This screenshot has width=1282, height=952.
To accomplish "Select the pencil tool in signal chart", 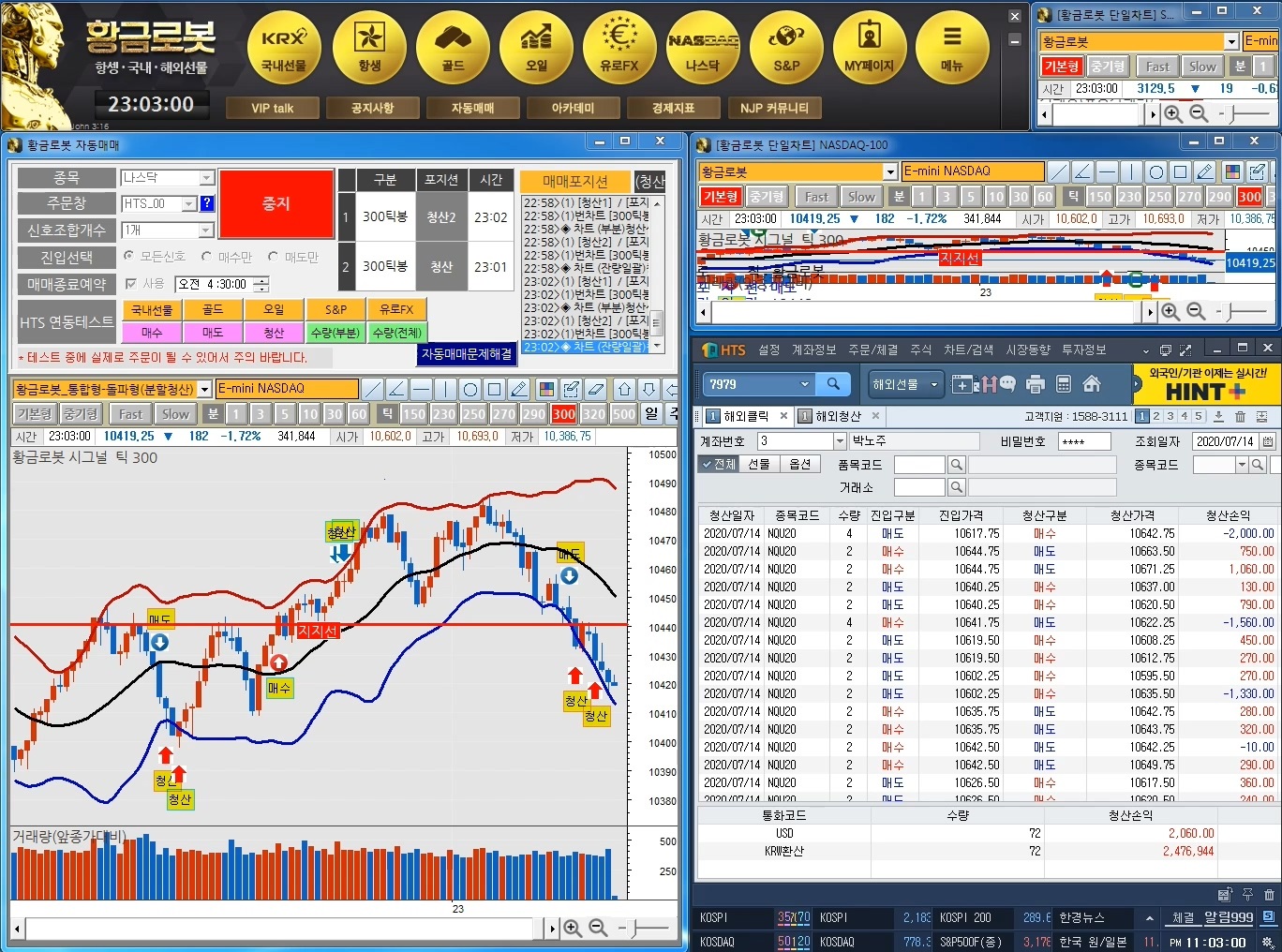I will coord(518,389).
